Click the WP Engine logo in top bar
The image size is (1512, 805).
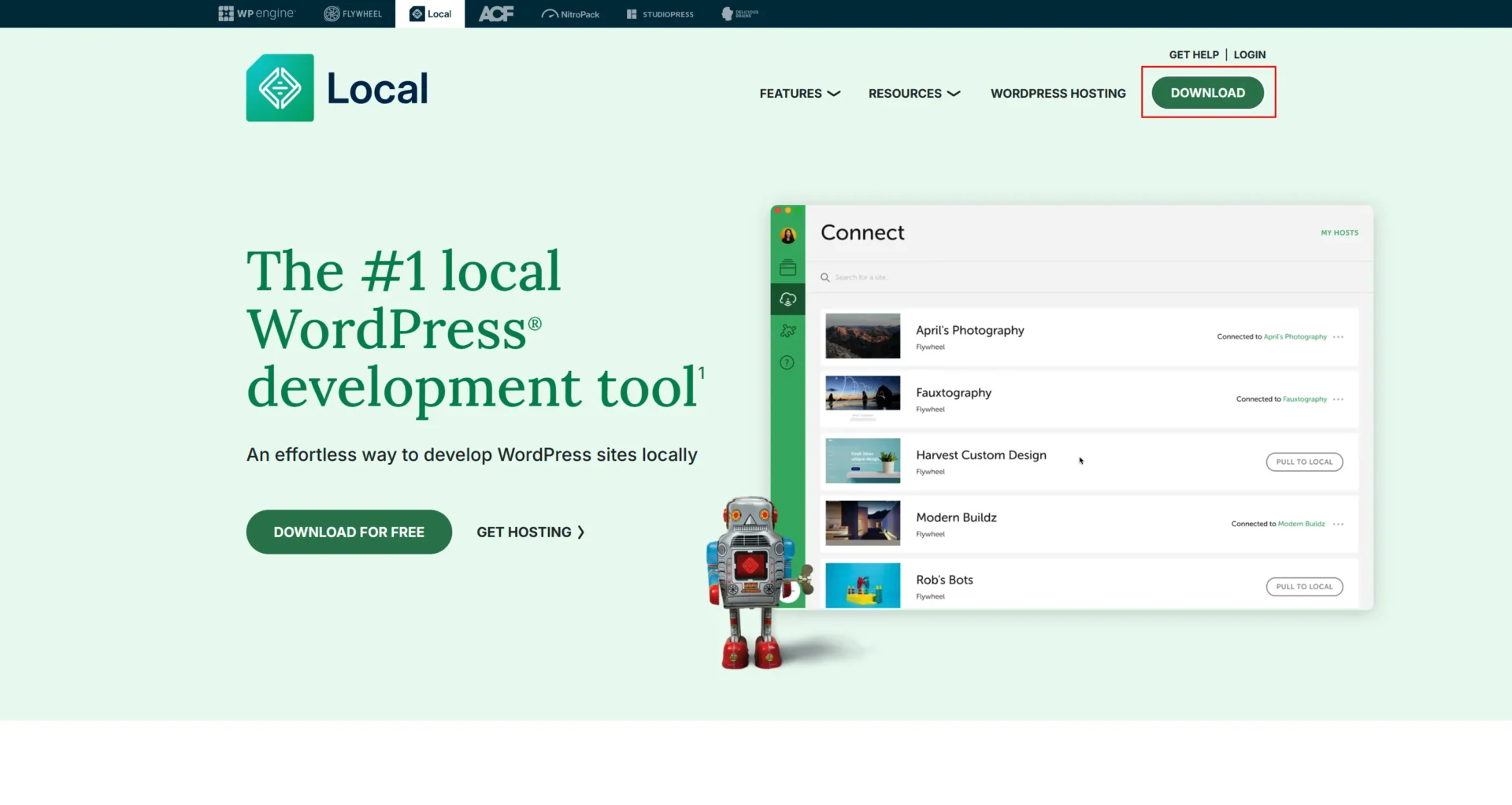tap(256, 13)
